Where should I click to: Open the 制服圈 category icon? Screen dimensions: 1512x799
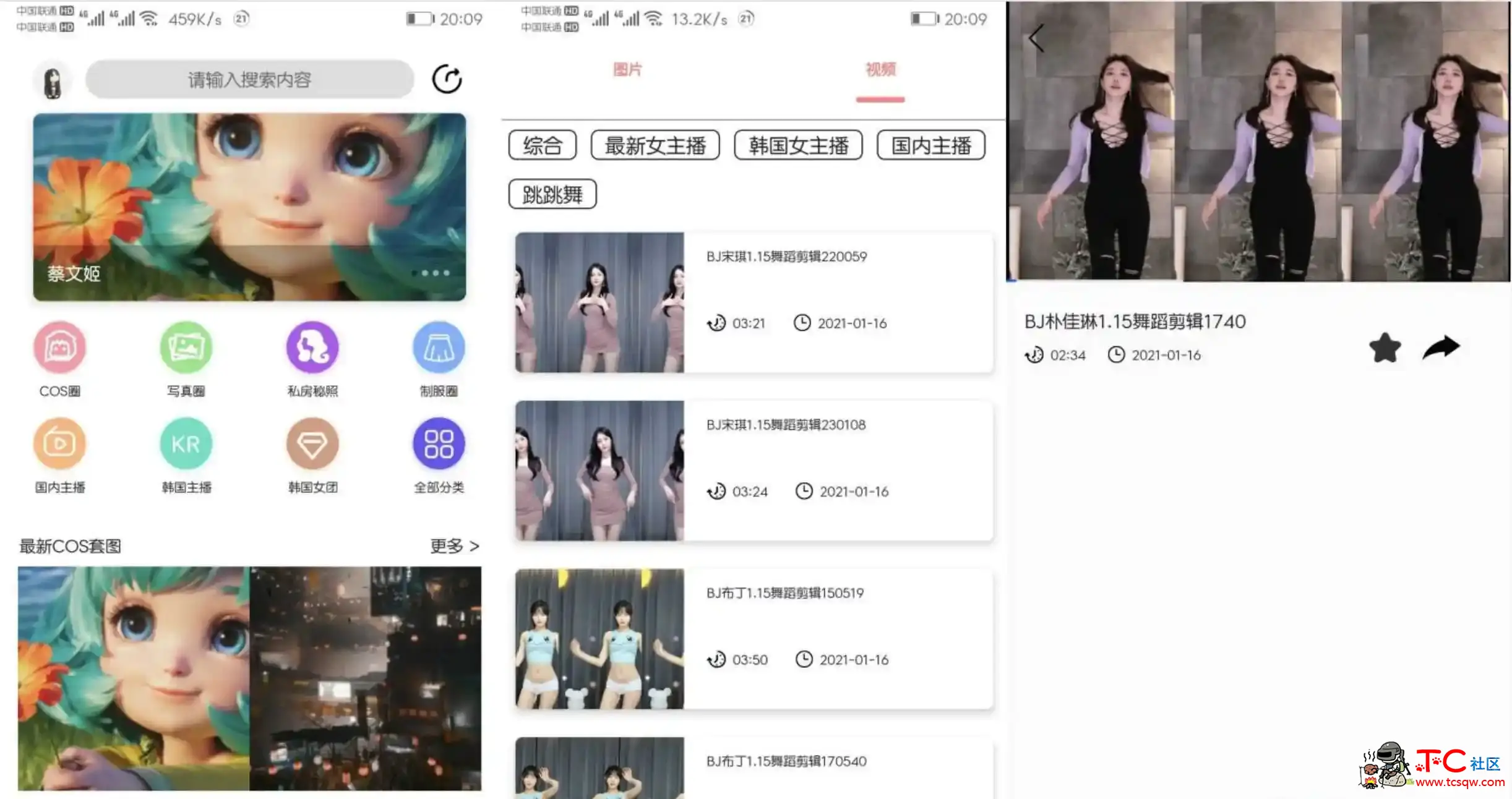pyautogui.click(x=439, y=347)
